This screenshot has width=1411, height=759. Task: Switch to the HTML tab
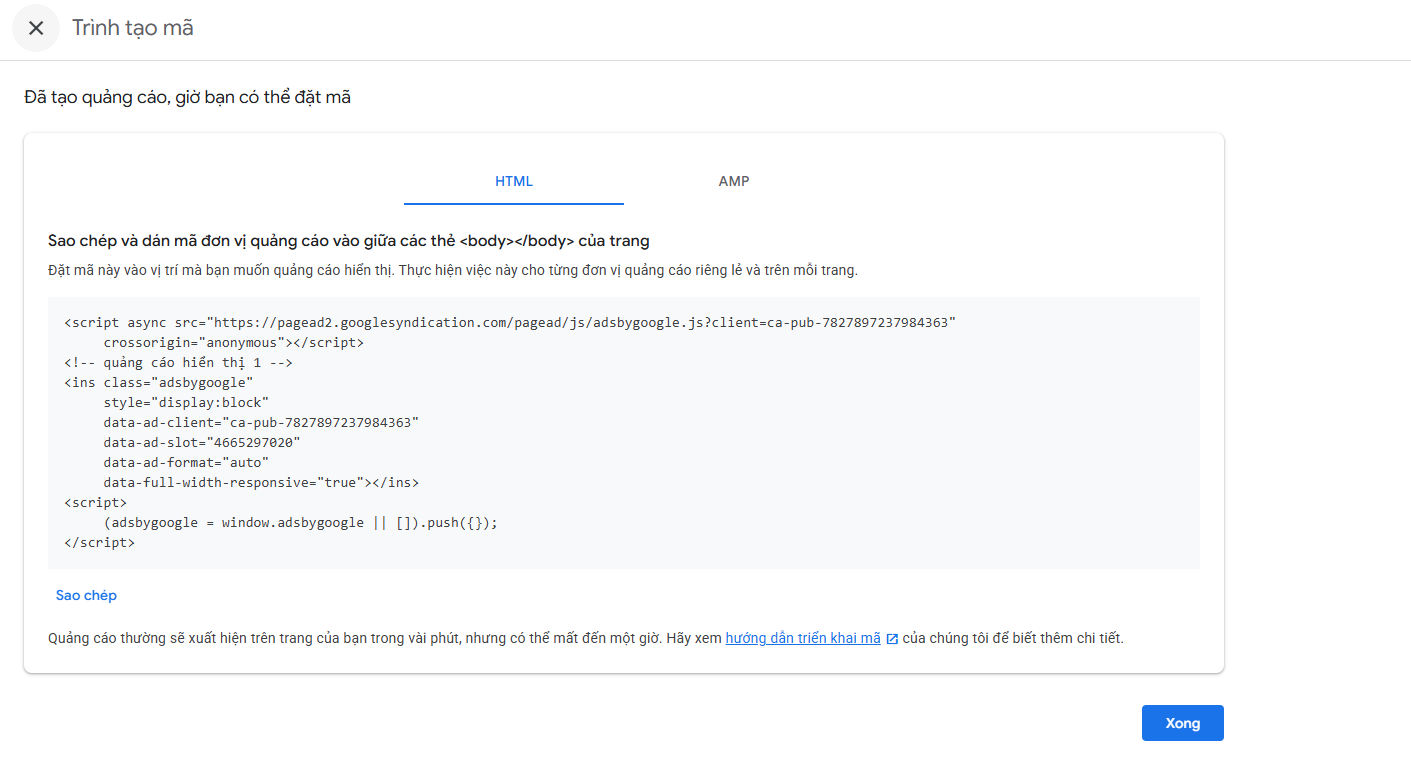coord(514,182)
